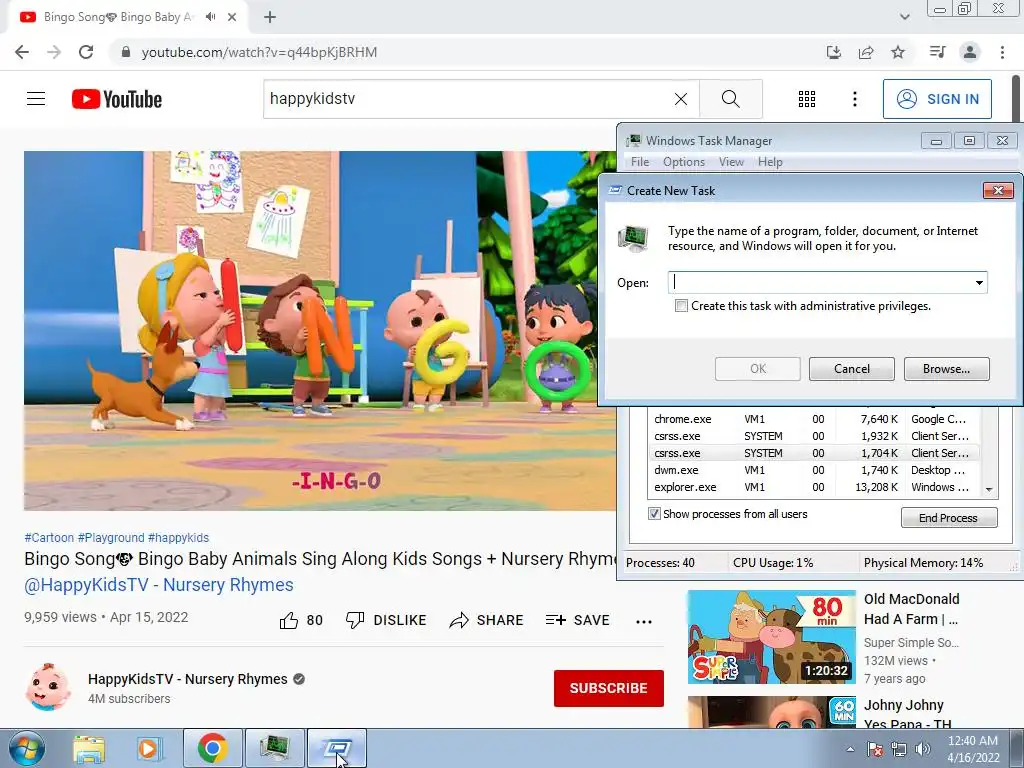Click the YouTube search box
This screenshot has height=768, width=1024.
pyautogui.click(x=469, y=99)
